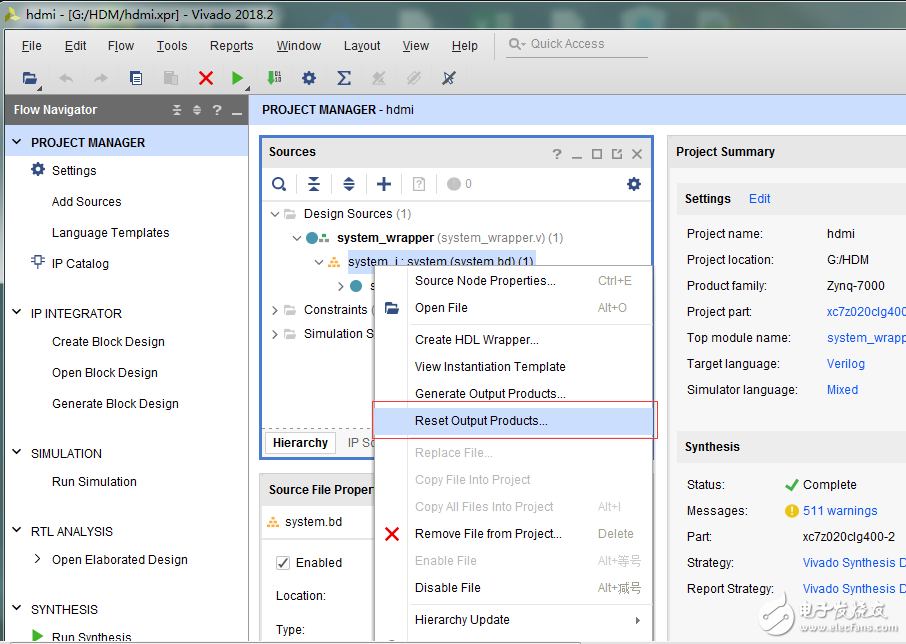906x644 pixels.
Task: Expand all in Flow Navigator header
Action: coord(197,110)
